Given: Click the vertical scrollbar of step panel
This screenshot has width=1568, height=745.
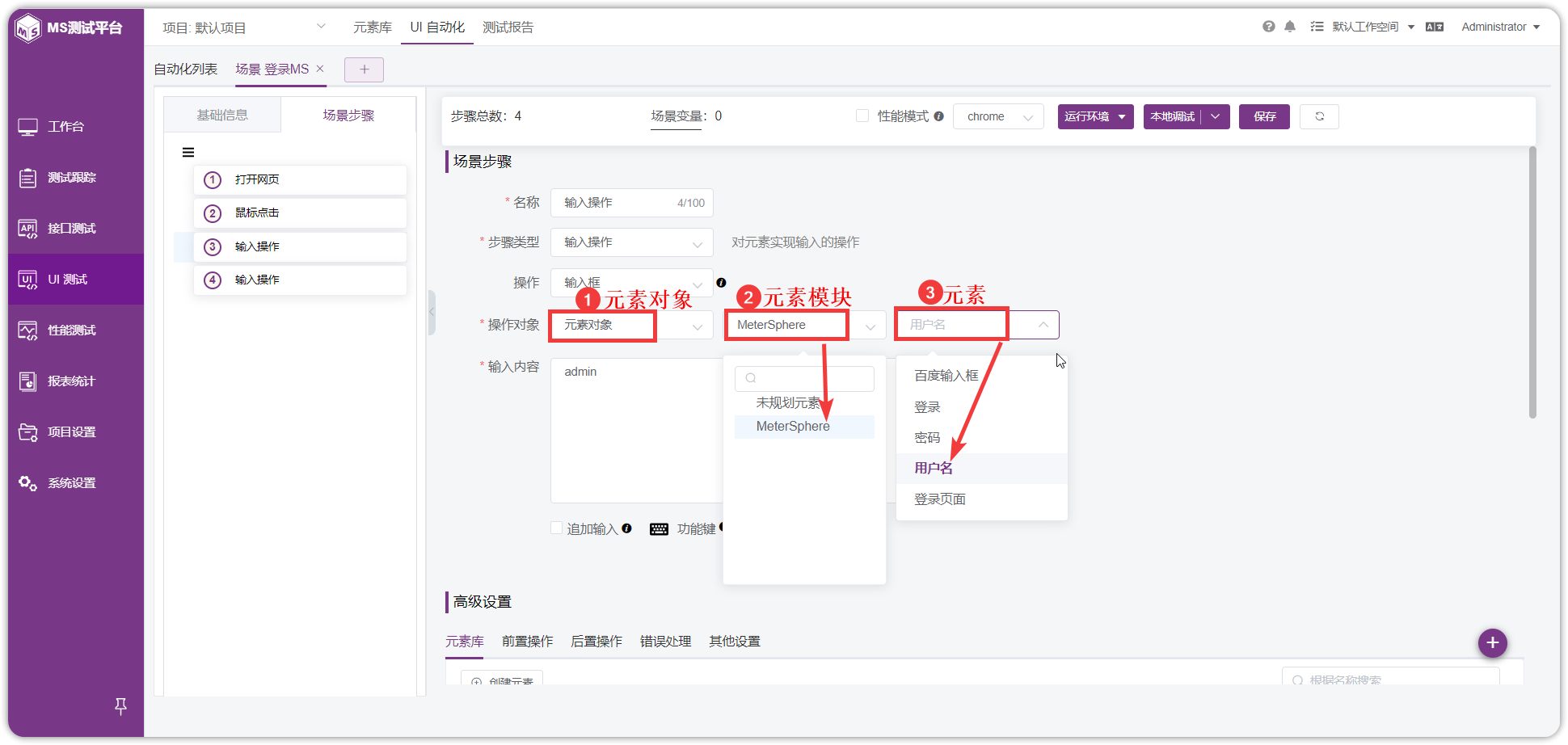Looking at the screenshot, I should (x=1532, y=283).
